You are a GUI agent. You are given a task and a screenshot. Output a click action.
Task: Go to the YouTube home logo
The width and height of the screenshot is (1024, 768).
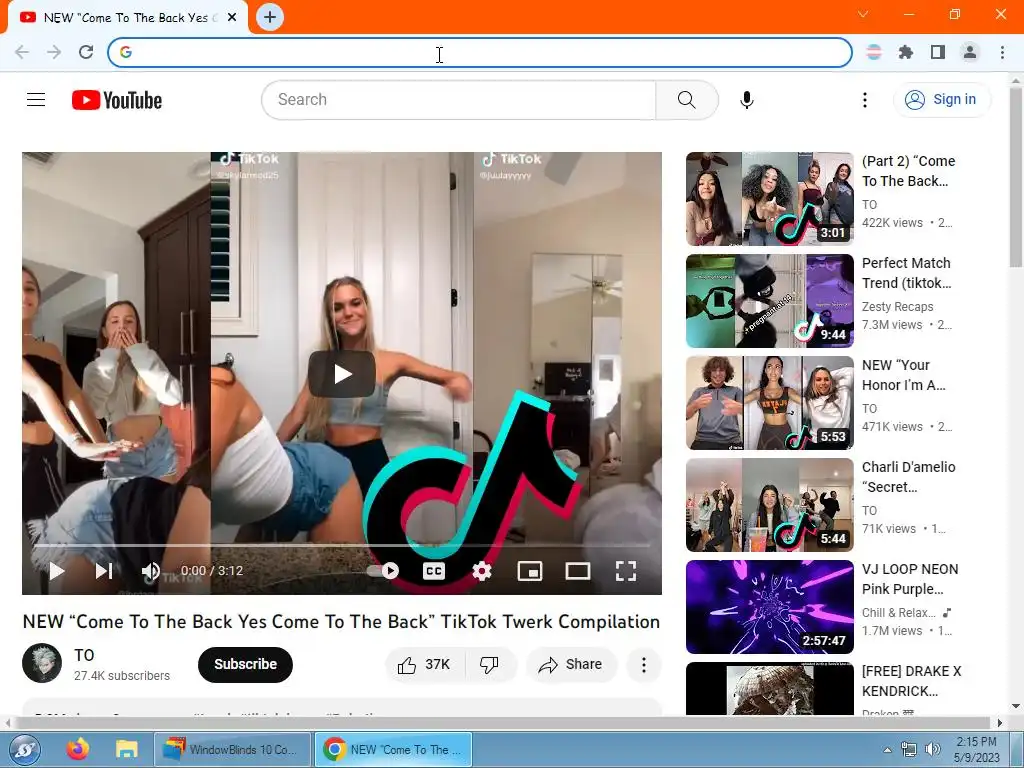pos(117,100)
